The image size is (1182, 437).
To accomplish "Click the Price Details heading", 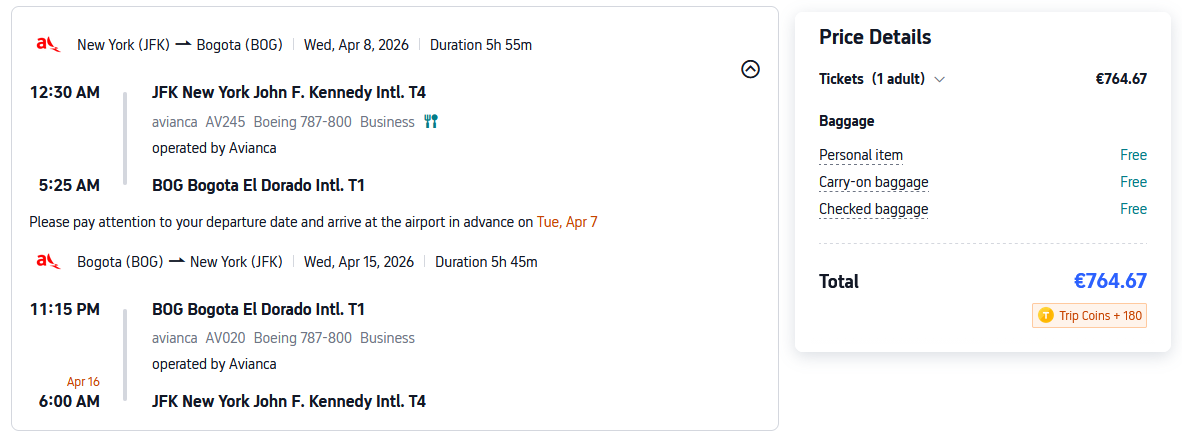I will [875, 37].
